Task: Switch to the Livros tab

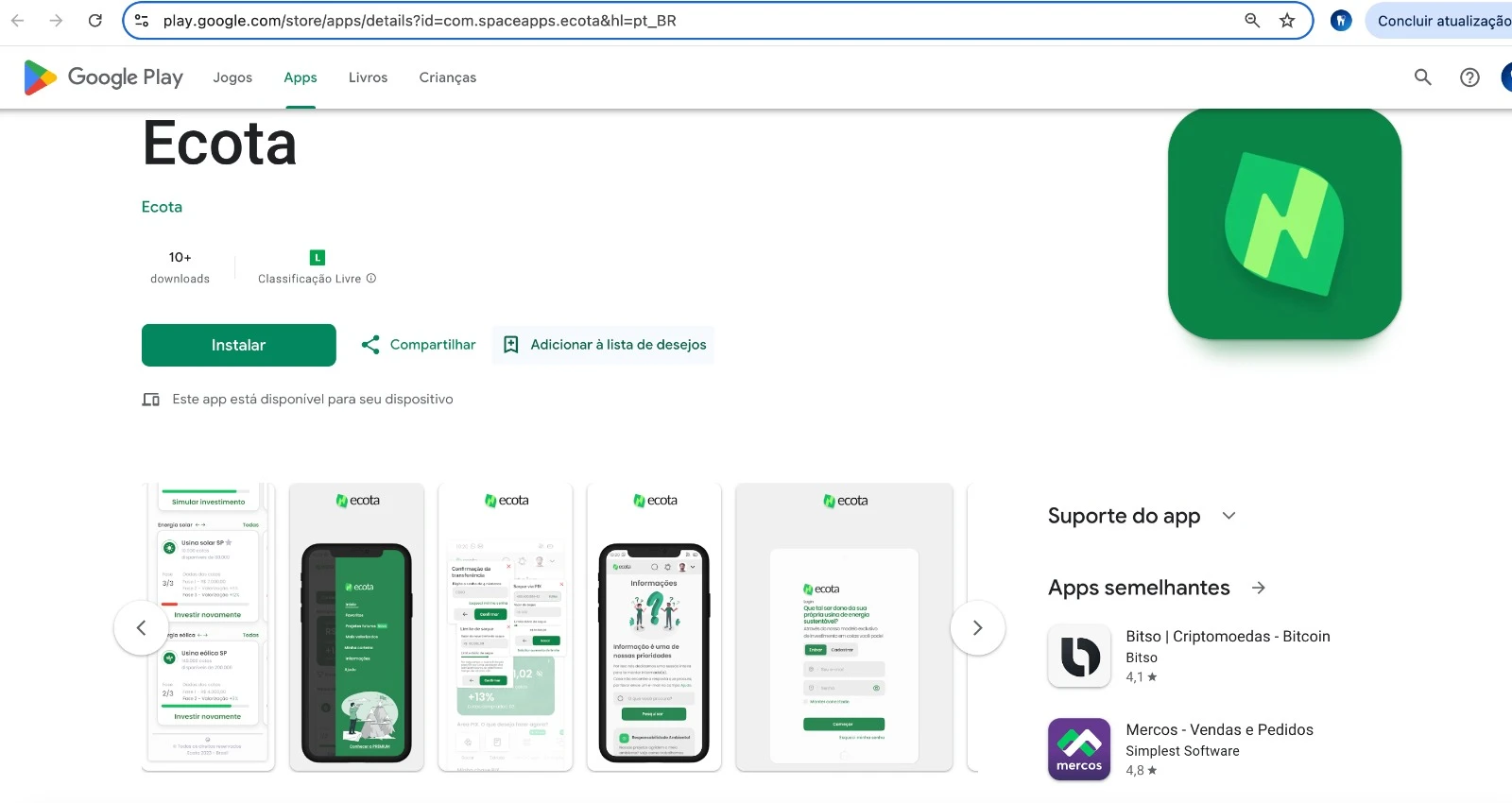Action: point(368,77)
